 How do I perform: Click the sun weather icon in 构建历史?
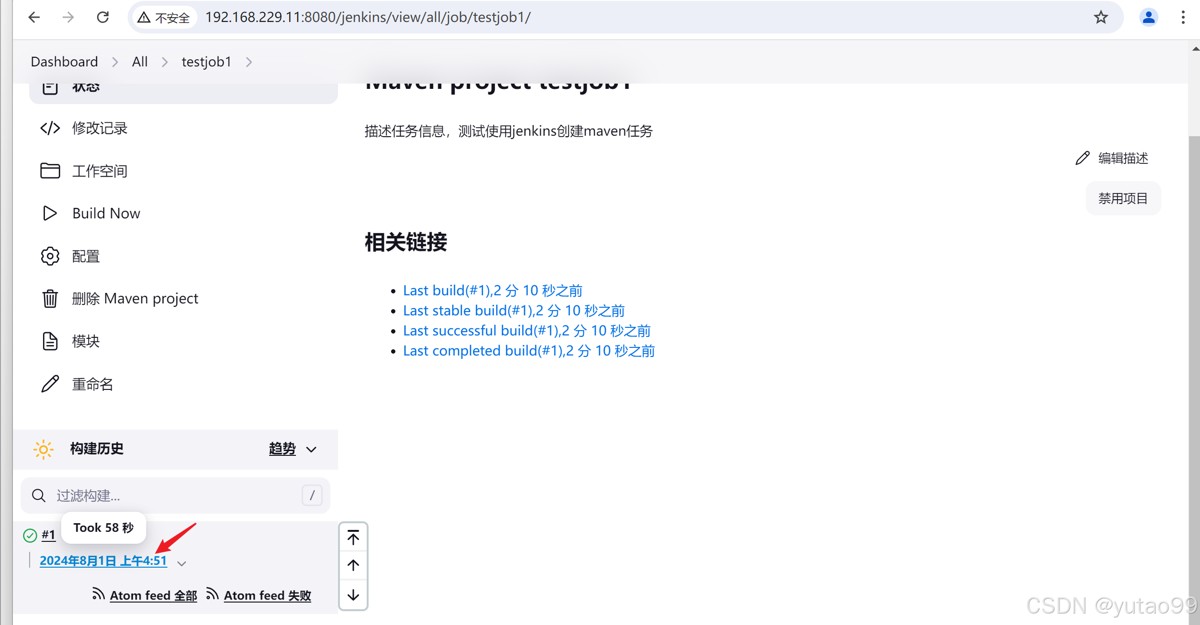[43, 449]
